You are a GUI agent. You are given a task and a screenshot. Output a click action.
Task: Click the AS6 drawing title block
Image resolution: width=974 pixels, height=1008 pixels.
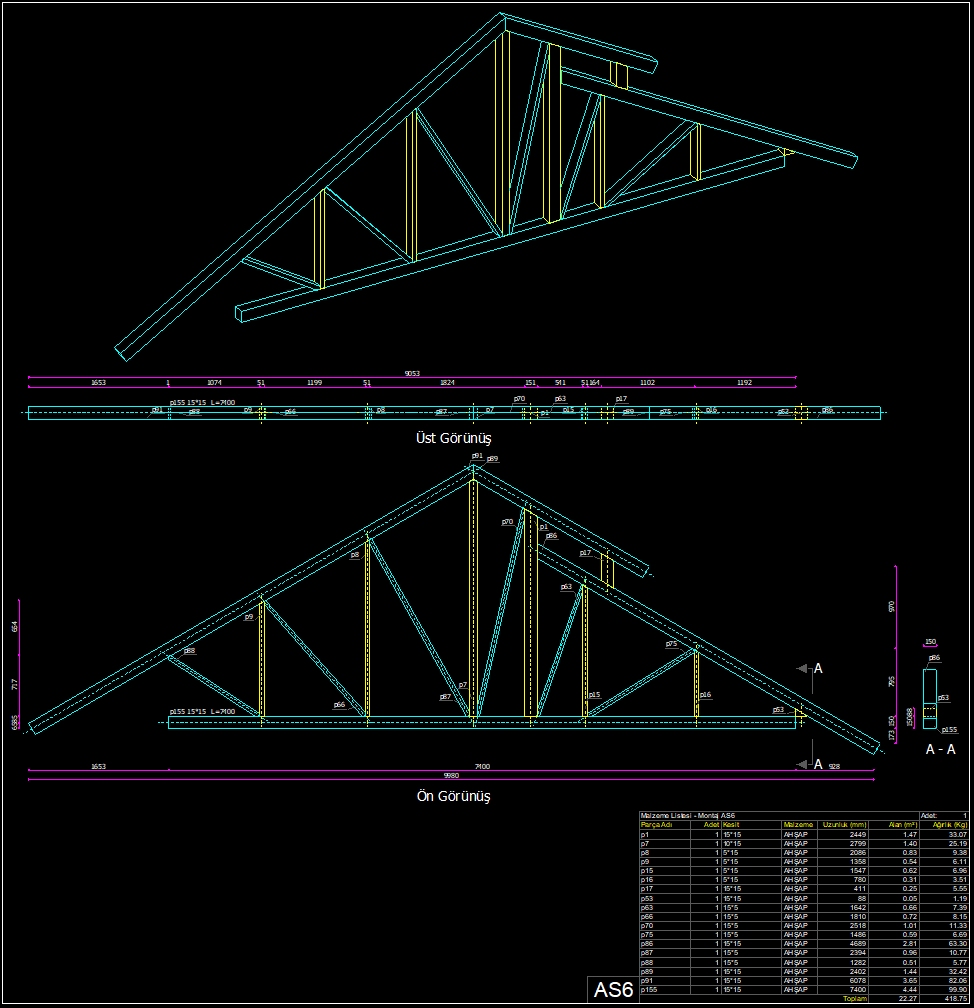pyautogui.click(x=613, y=990)
